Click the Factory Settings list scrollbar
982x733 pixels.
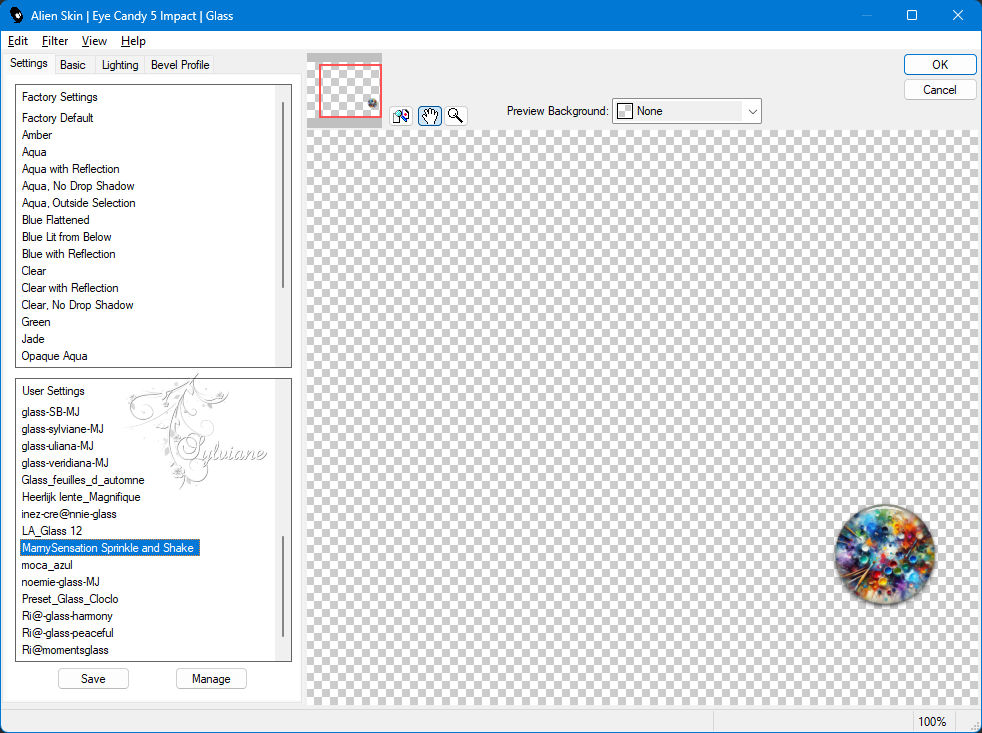coord(283,195)
